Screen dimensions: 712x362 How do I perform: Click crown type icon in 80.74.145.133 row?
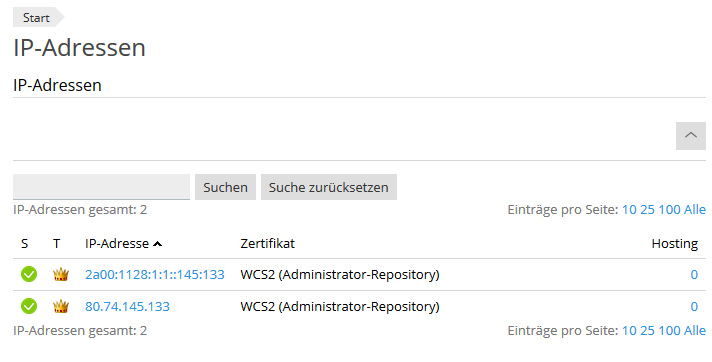61,306
